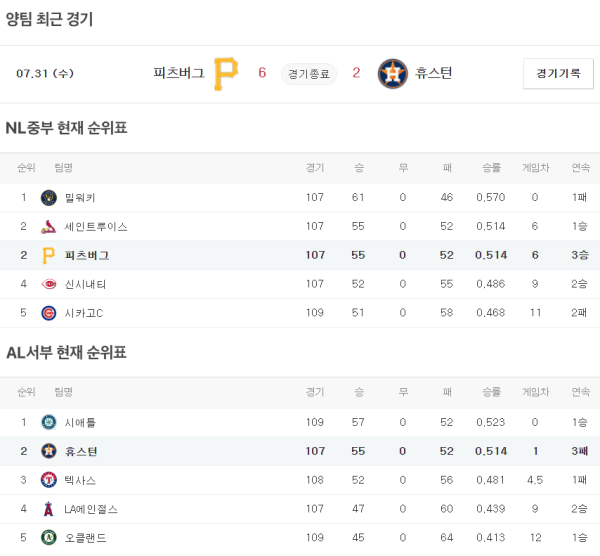Open the 밀워키 team link
The image size is (600, 556).
[x=80, y=198]
